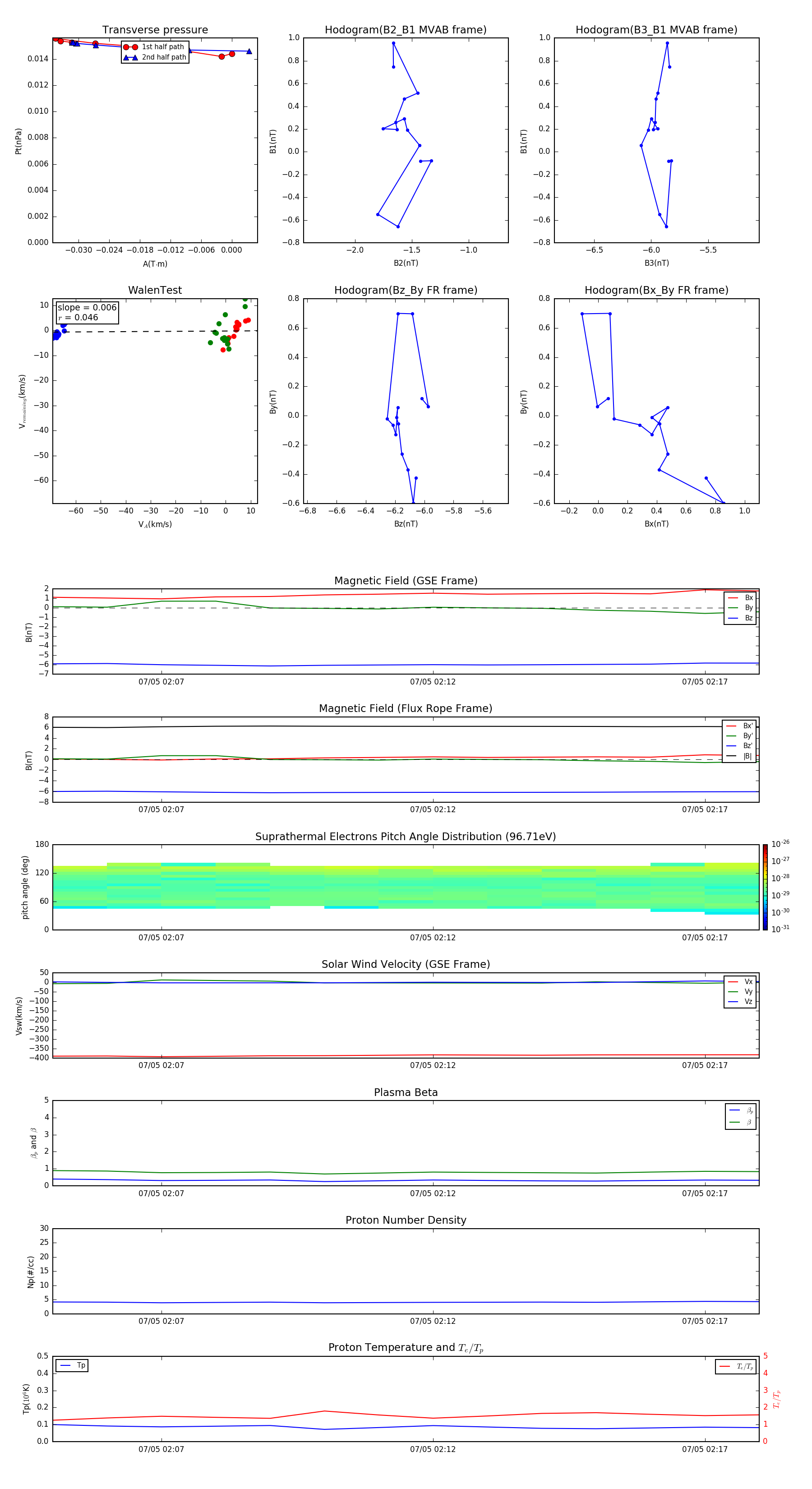Image resolution: width=812 pixels, height=1489 pixels.
Task: Click the 'Magnetic Field (Flux Rope Frame)' title
Action: click(x=406, y=709)
